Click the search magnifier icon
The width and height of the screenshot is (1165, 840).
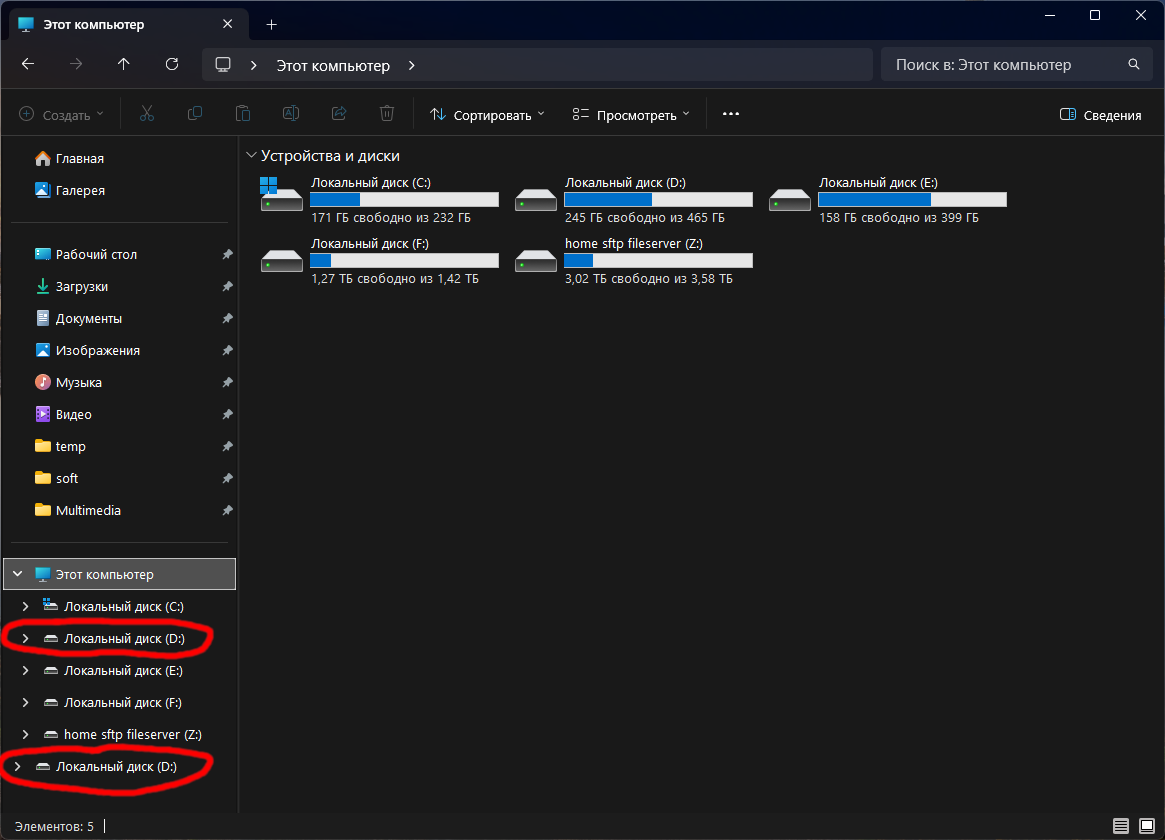click(1134, 65)
